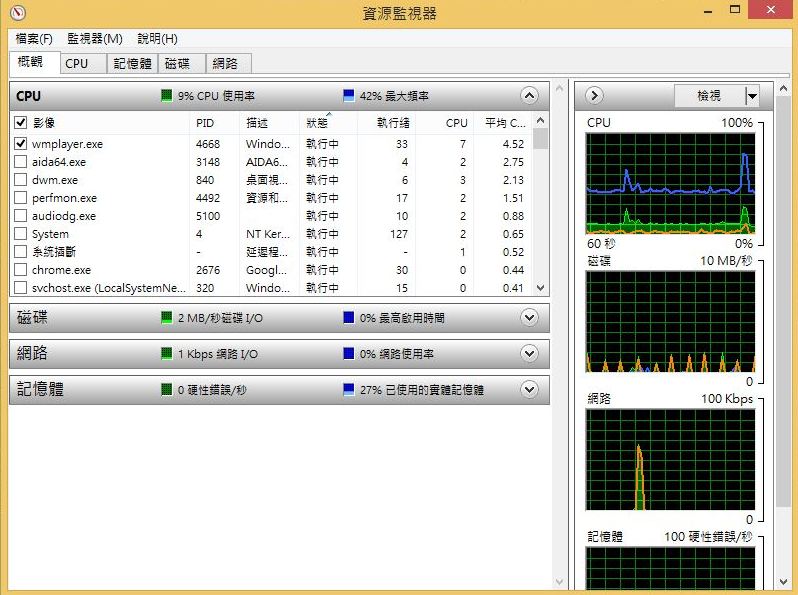
Task: Click the Resource Monitor app icon in title bar
Action: pyautogui.click(x=18, y=12)
